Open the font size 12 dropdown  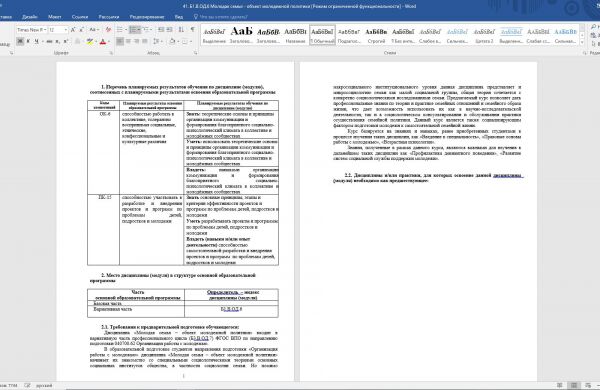tap(66, 30)
